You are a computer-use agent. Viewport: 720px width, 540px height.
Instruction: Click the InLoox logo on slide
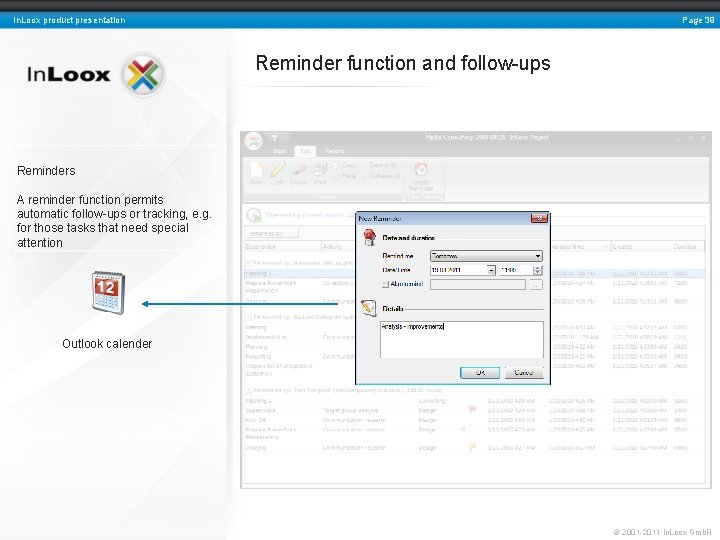[x=96, y=74]
